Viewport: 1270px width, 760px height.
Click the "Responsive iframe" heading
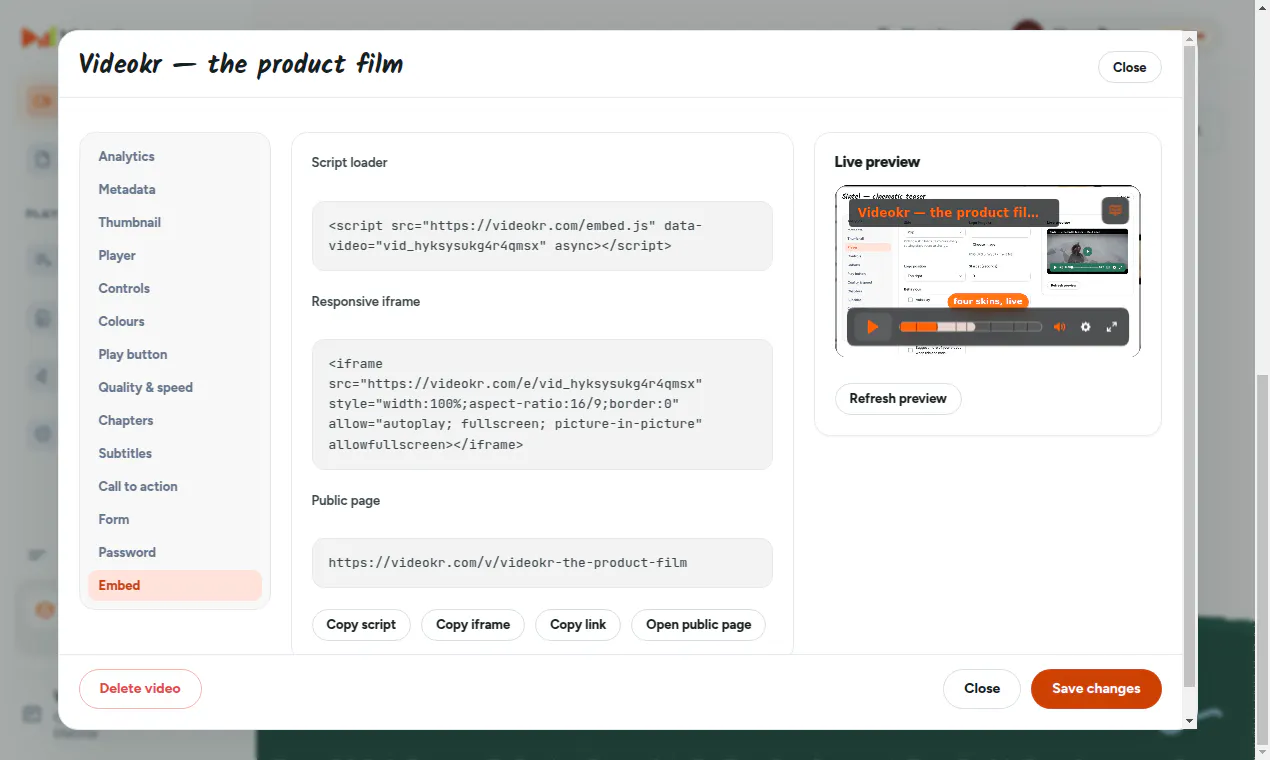click(x=365, y=301)
